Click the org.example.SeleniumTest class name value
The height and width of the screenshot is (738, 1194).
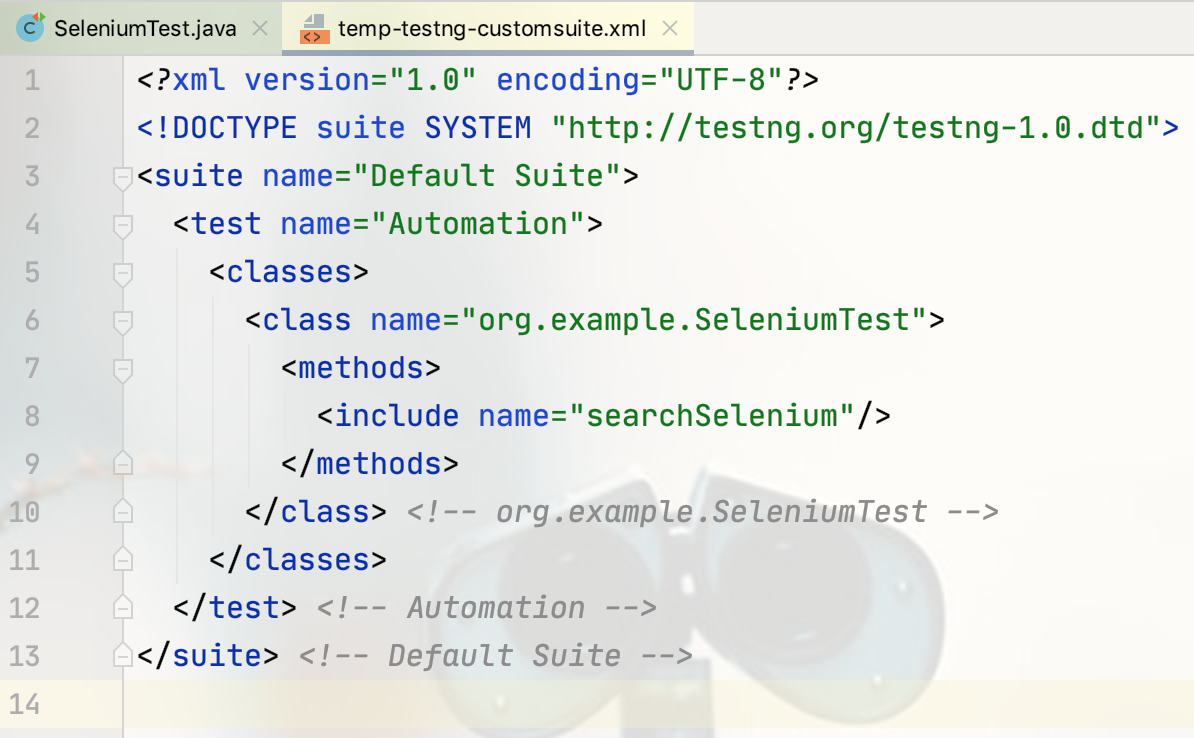pyautogui.click(x=694, y=320)
